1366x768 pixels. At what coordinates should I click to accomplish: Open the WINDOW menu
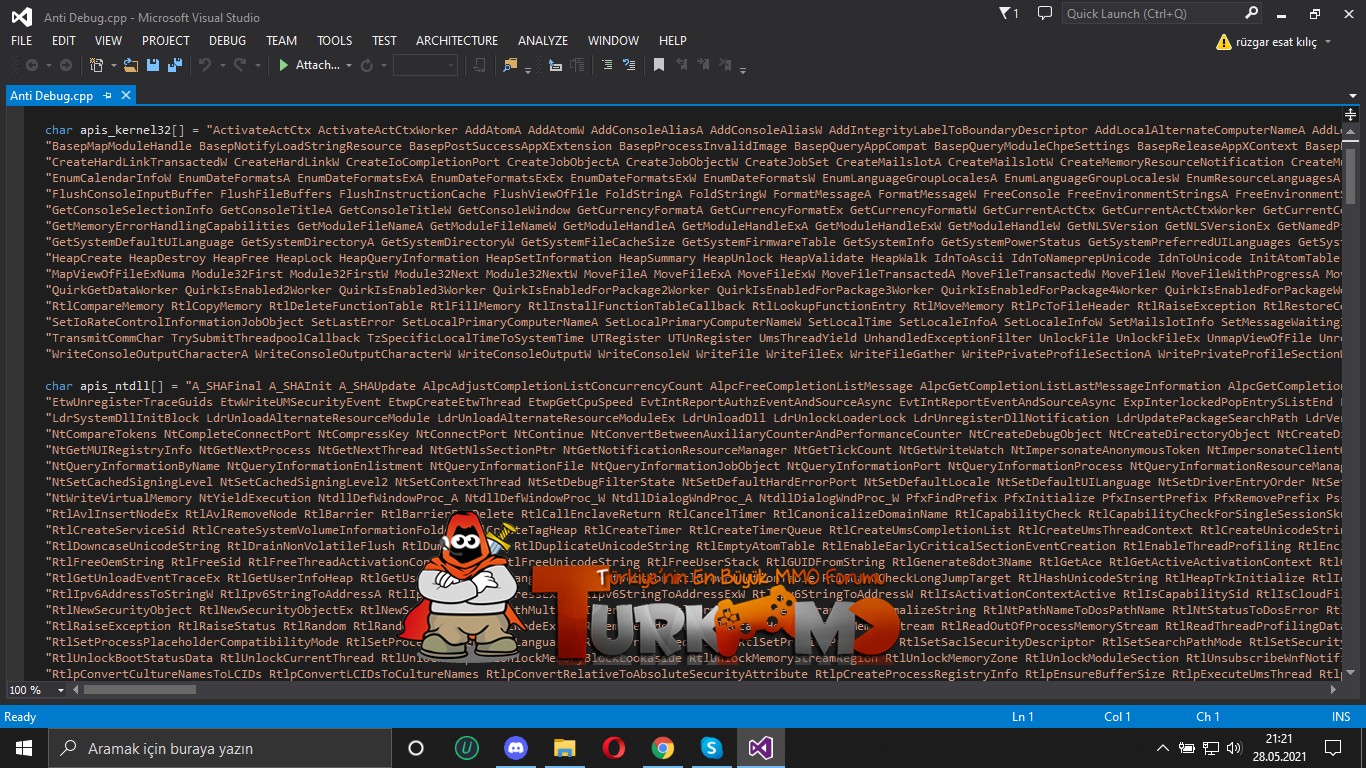[x=613, y=41]
